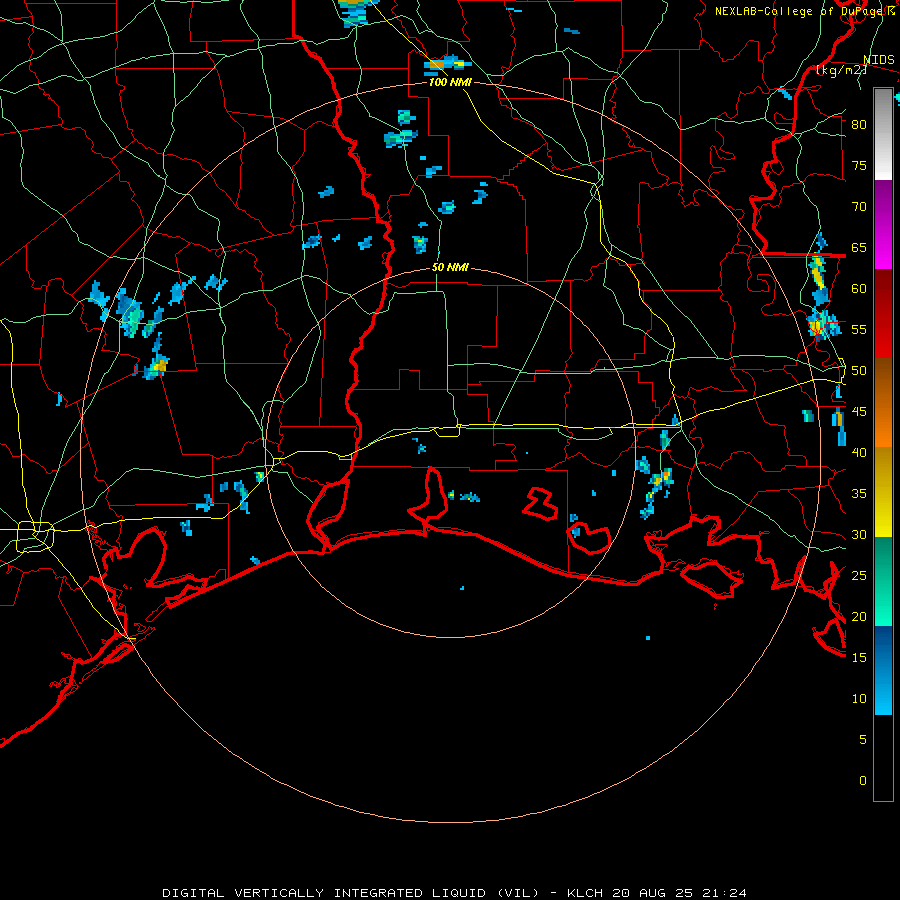Select the legend value 55

(x=859, y=329)
